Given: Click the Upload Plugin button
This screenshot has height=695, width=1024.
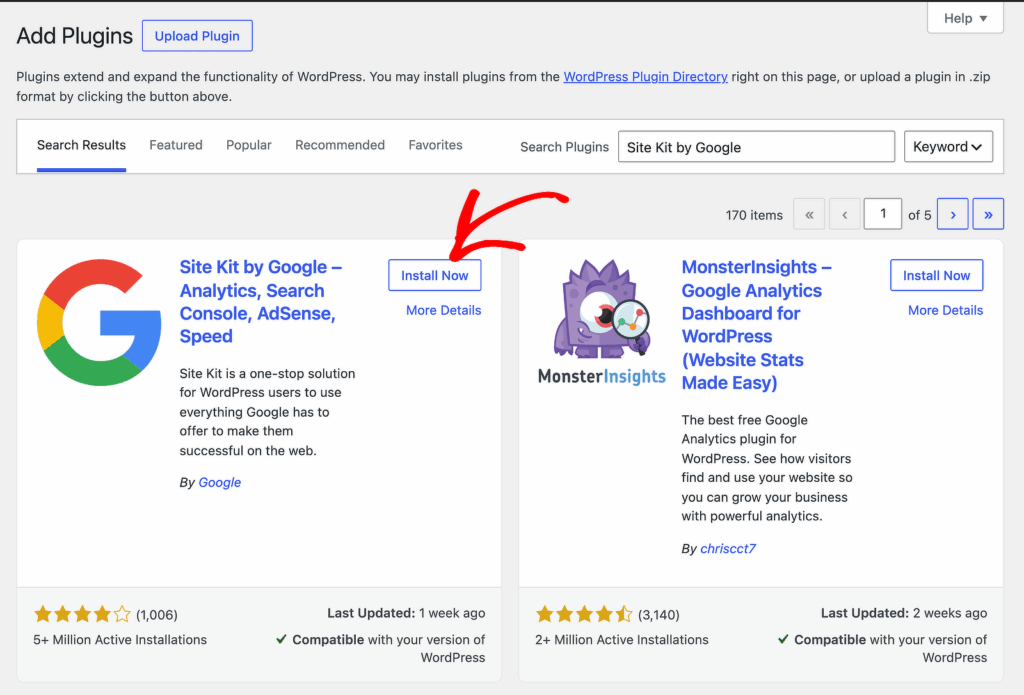Looking at the screenshot, I should point(197,36).
